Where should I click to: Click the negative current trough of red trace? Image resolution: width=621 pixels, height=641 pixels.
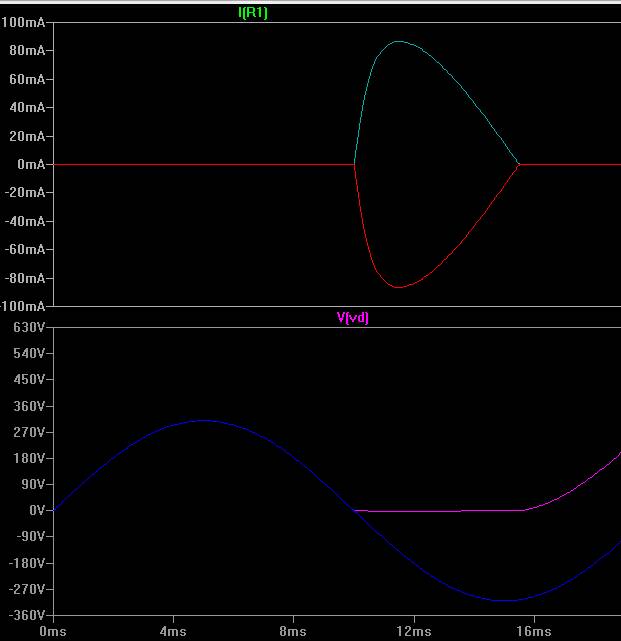point(399,287)
